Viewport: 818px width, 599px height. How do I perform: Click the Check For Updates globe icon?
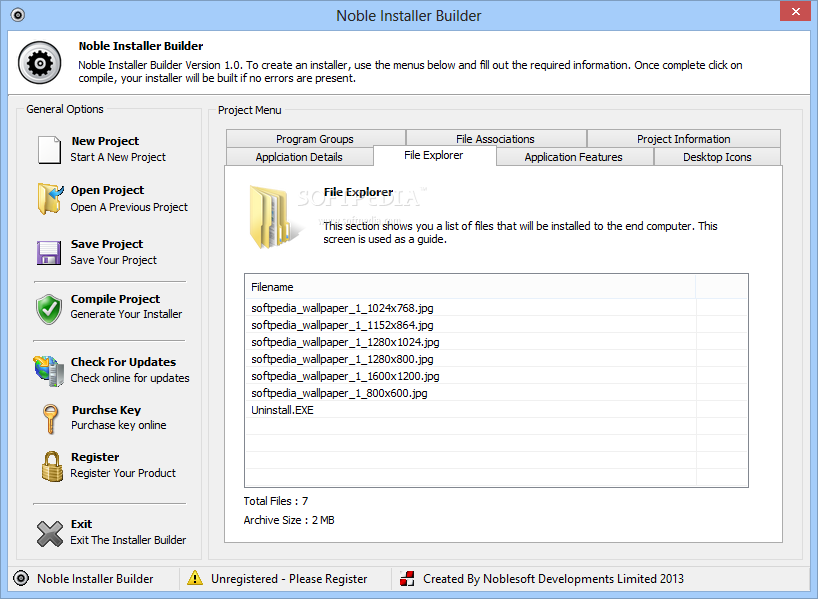pos(49,370)
